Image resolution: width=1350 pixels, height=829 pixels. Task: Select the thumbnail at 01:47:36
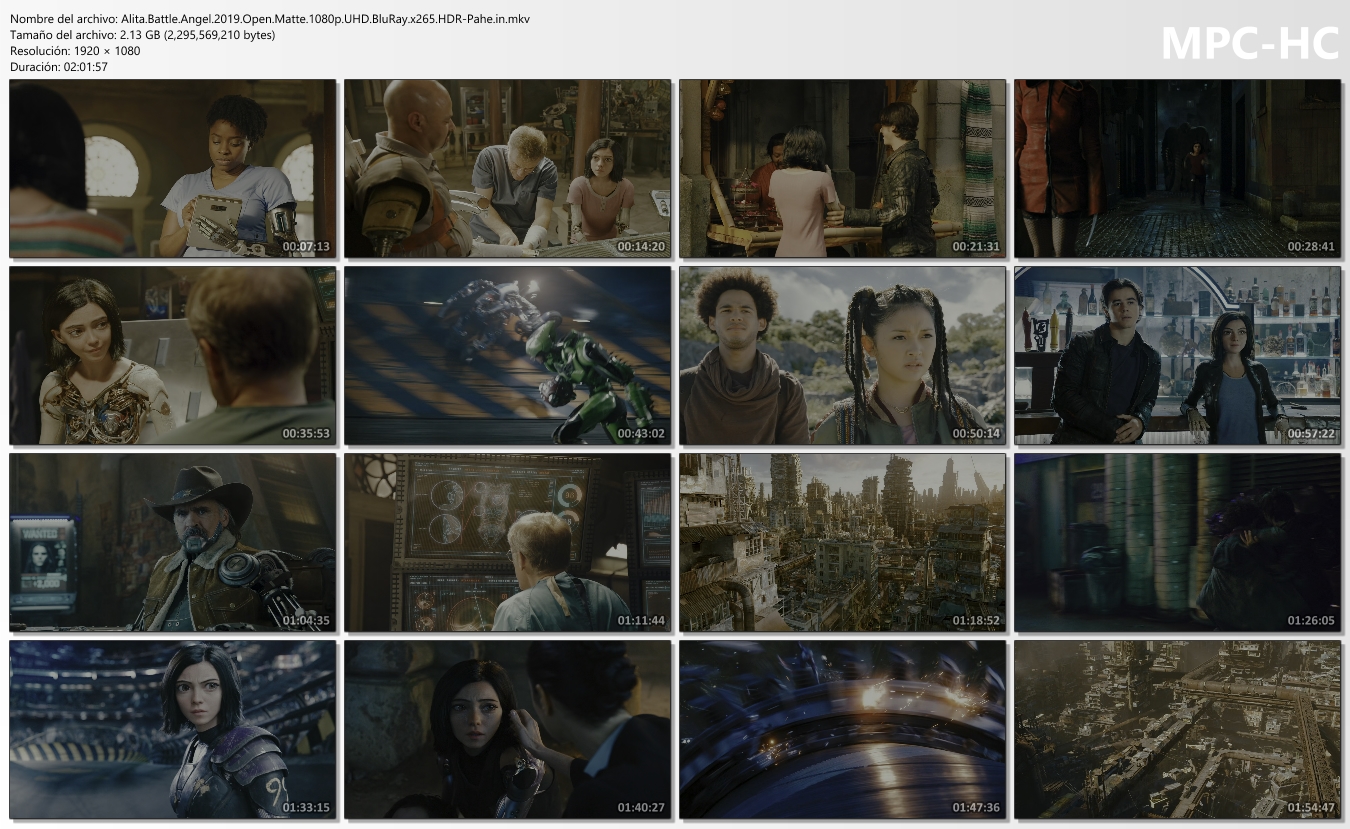coord(843,729)
